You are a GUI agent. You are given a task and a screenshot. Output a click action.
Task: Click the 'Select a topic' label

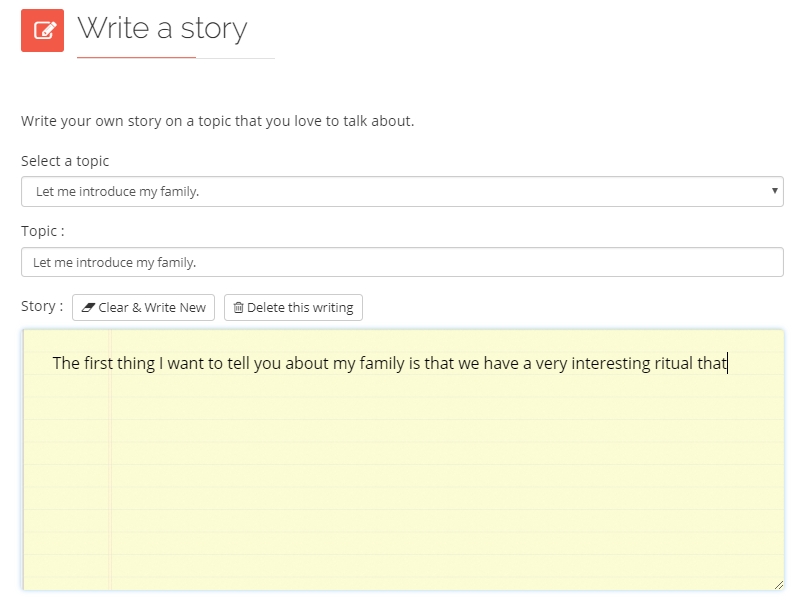point(65,161)
